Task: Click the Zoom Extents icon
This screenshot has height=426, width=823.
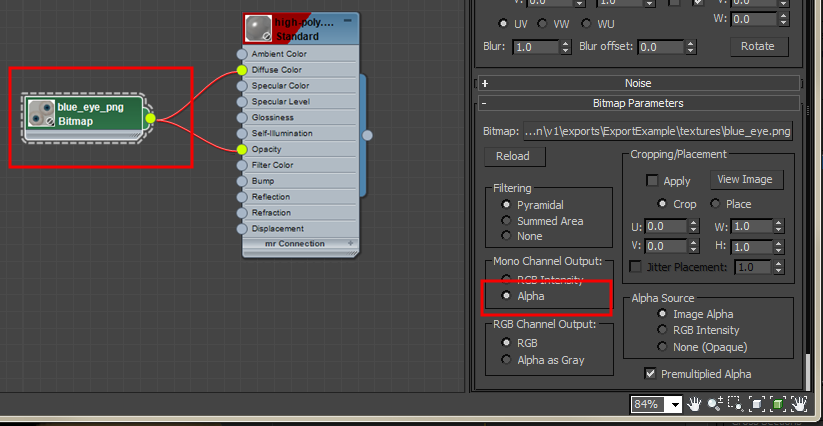Action: 757,404
